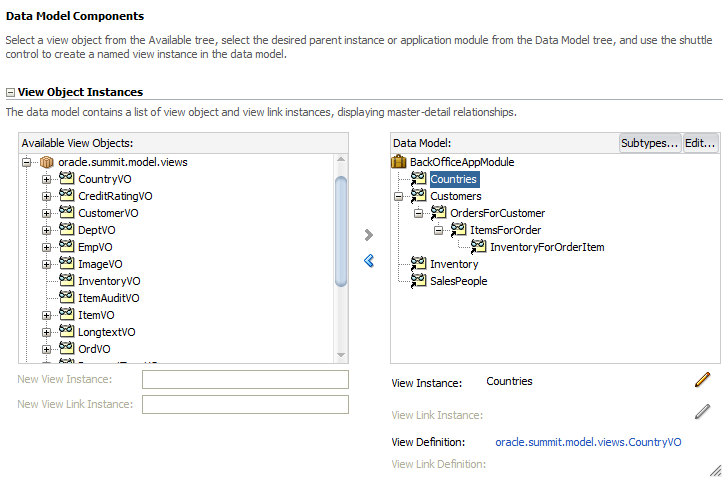Expand the ImageVO node

[x=46, y=264]
